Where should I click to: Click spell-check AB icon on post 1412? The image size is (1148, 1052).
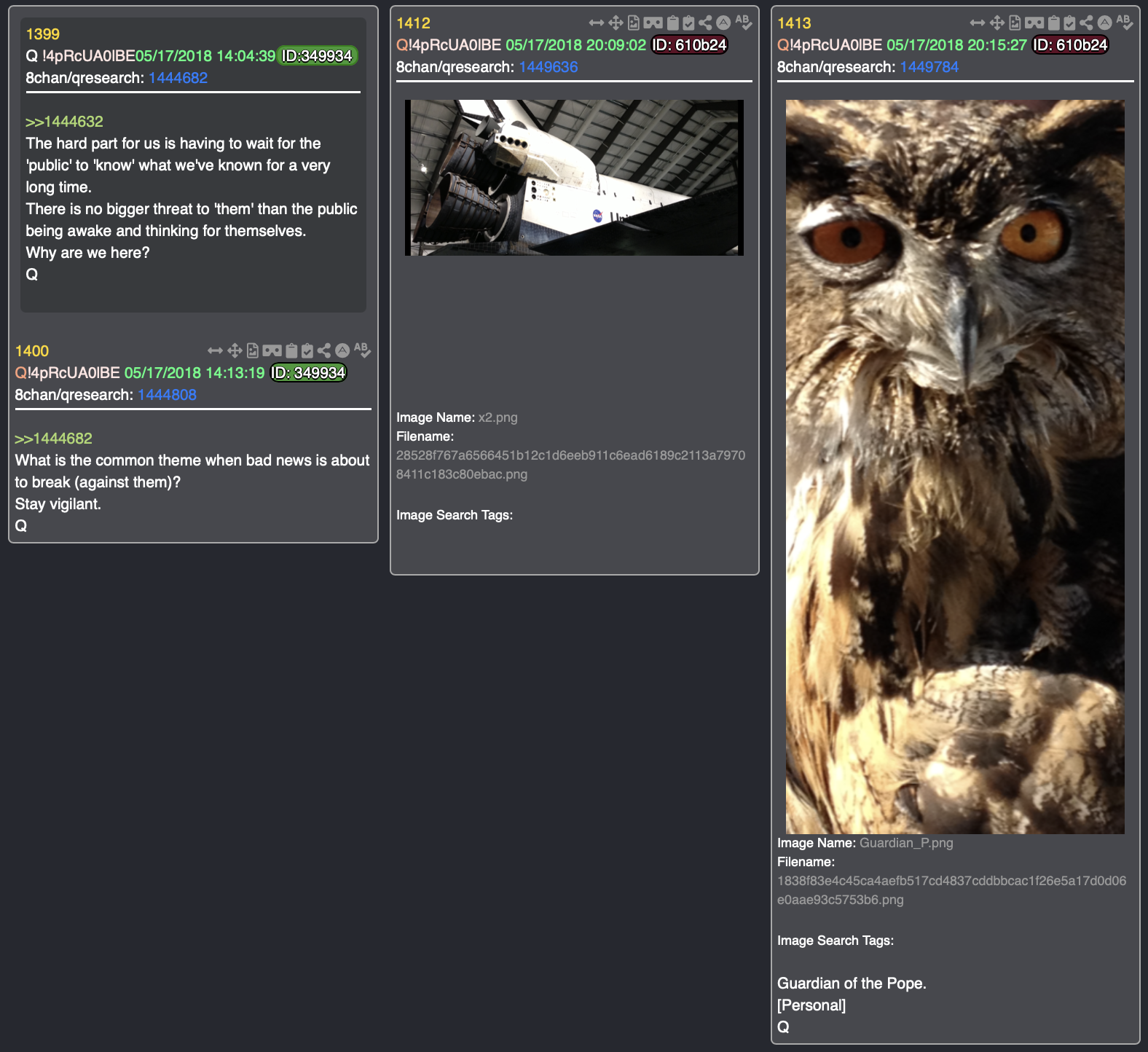point(743,23)
